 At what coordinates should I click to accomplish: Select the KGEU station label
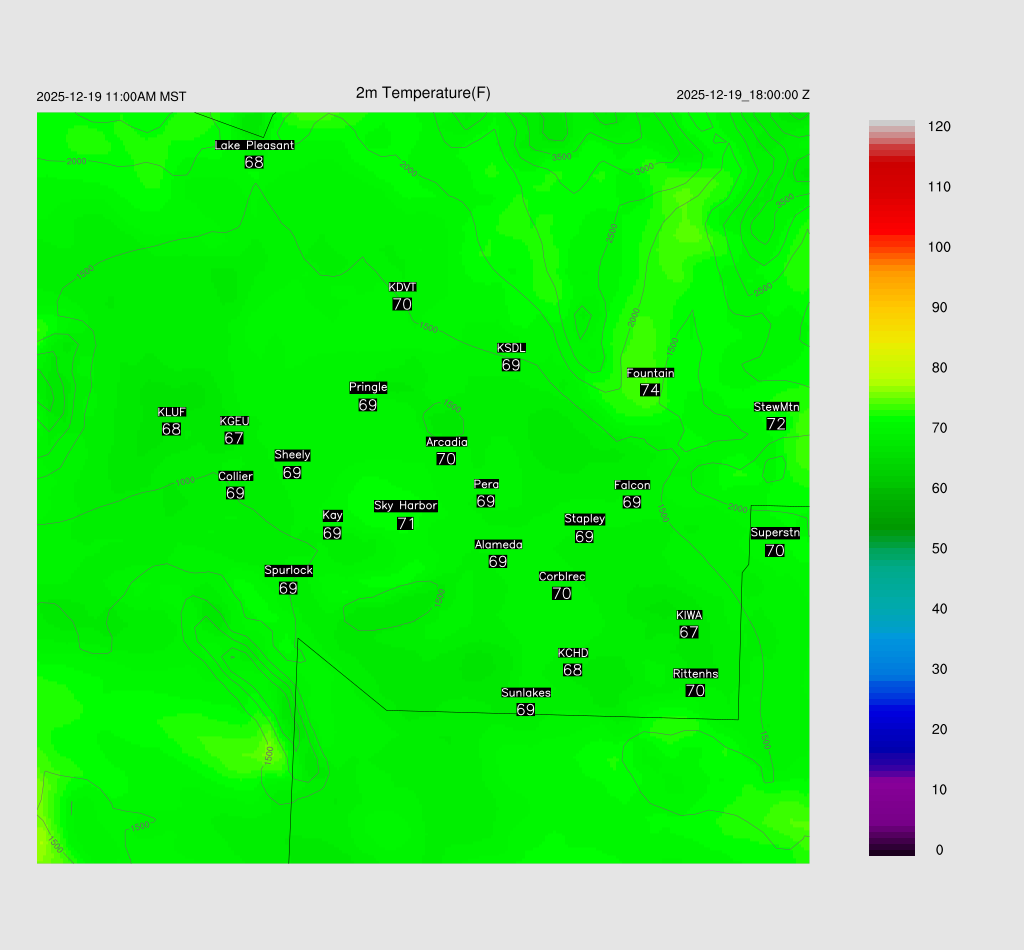tap(234, 421)
